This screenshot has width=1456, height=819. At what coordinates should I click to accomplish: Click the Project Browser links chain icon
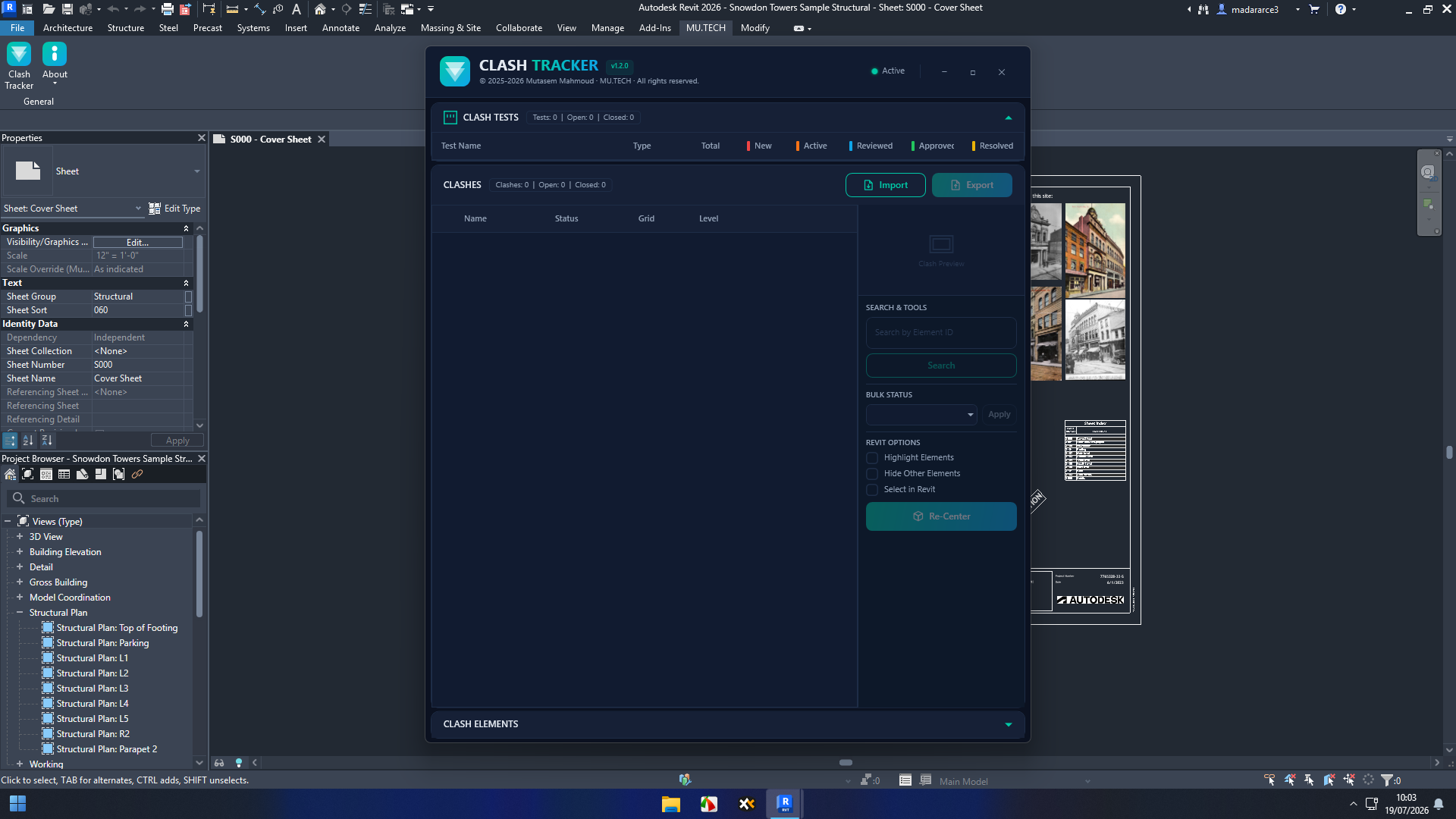[x=137, y=475]
